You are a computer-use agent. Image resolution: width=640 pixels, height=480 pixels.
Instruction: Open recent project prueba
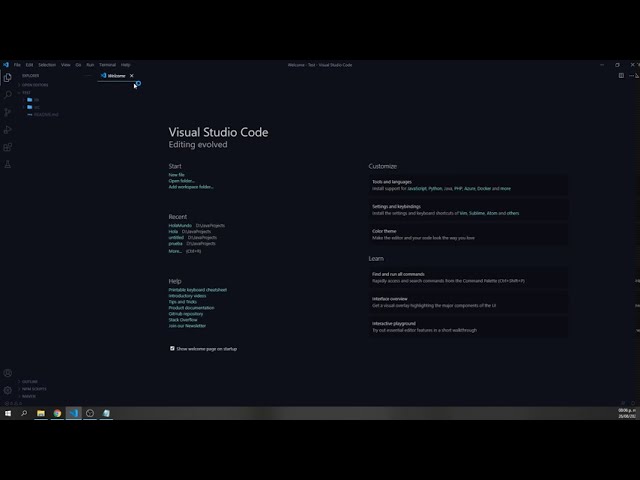176,244
